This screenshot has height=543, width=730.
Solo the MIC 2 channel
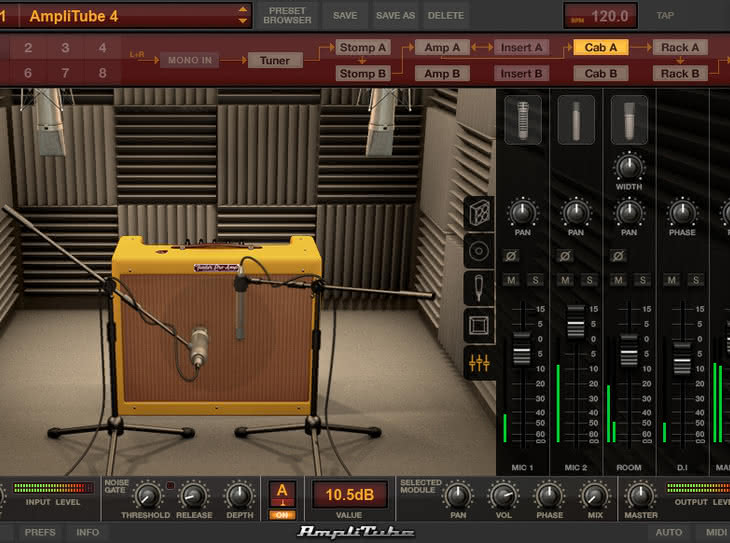tap(589, 280)
